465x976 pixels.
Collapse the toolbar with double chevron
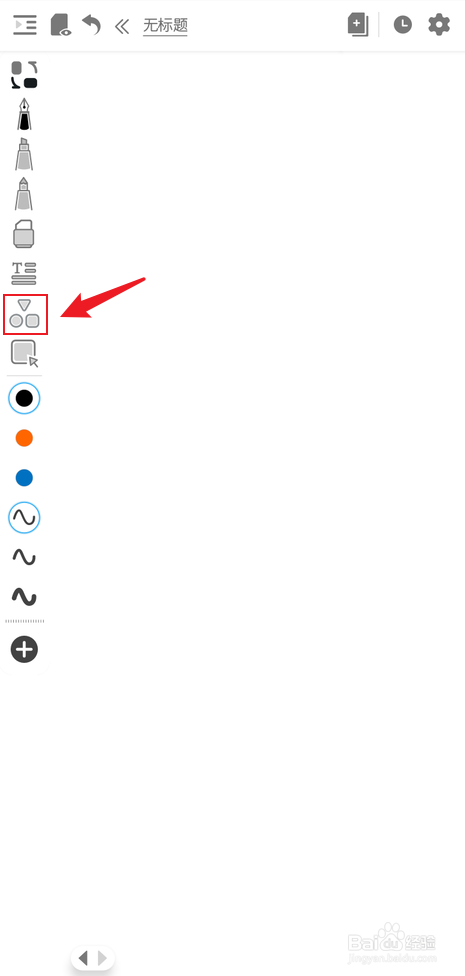[x=122, y=26]
